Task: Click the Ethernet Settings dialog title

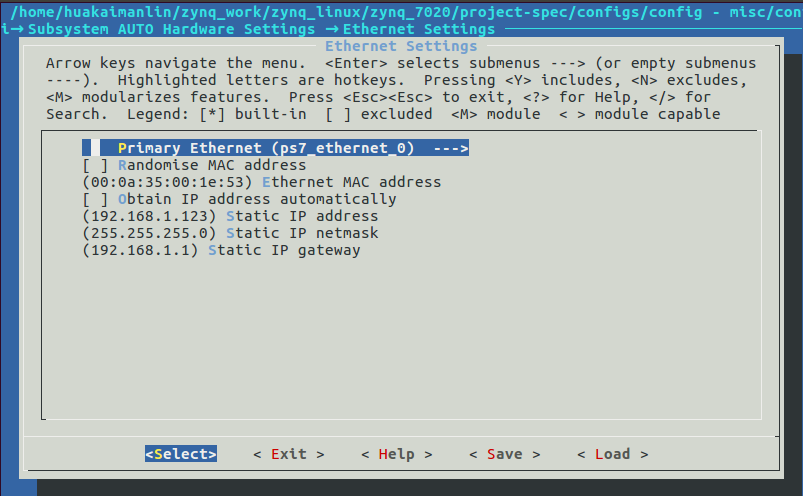Action: tap(401, 46)
